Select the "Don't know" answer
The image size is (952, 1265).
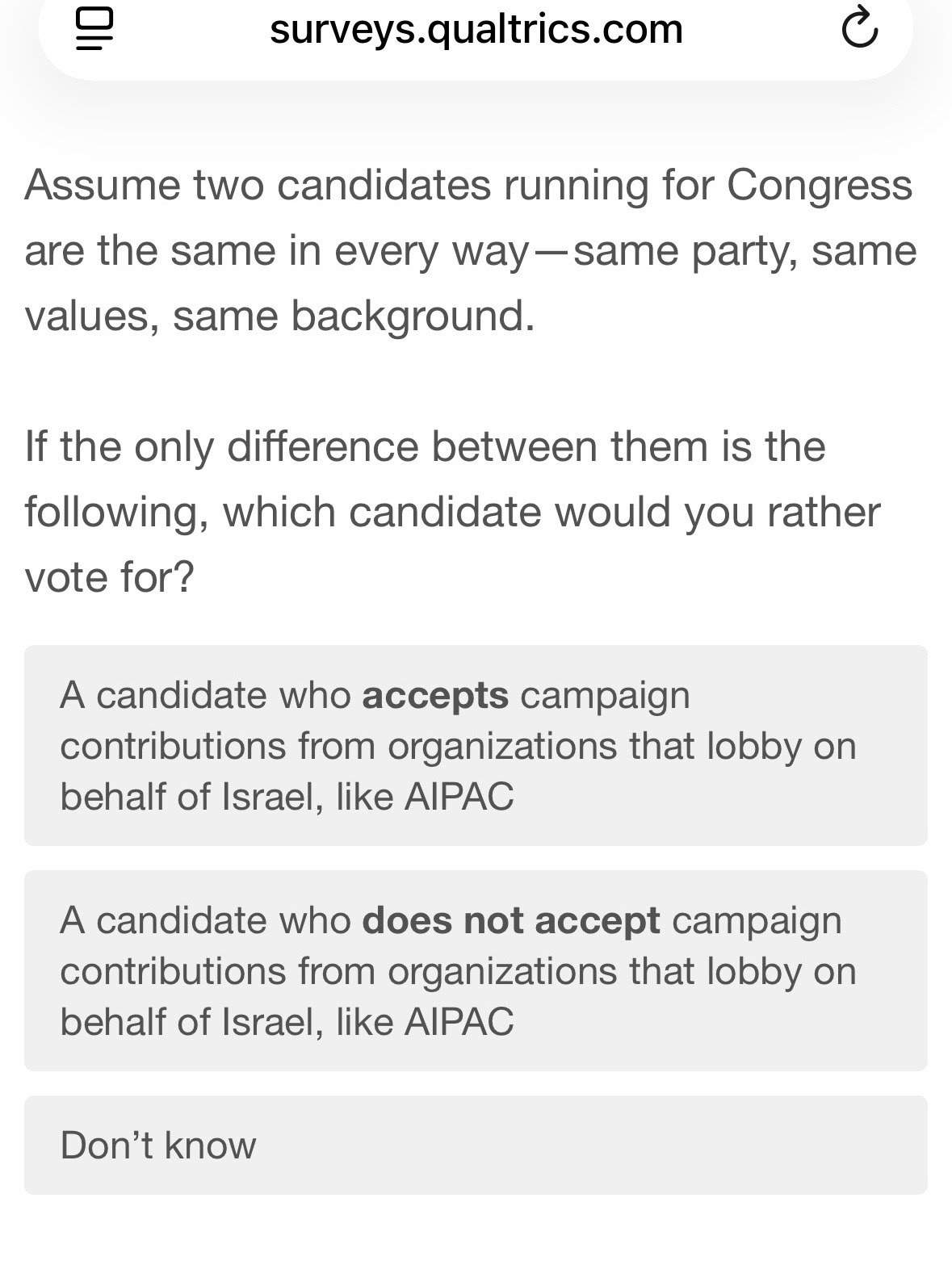coord(476,1145)
